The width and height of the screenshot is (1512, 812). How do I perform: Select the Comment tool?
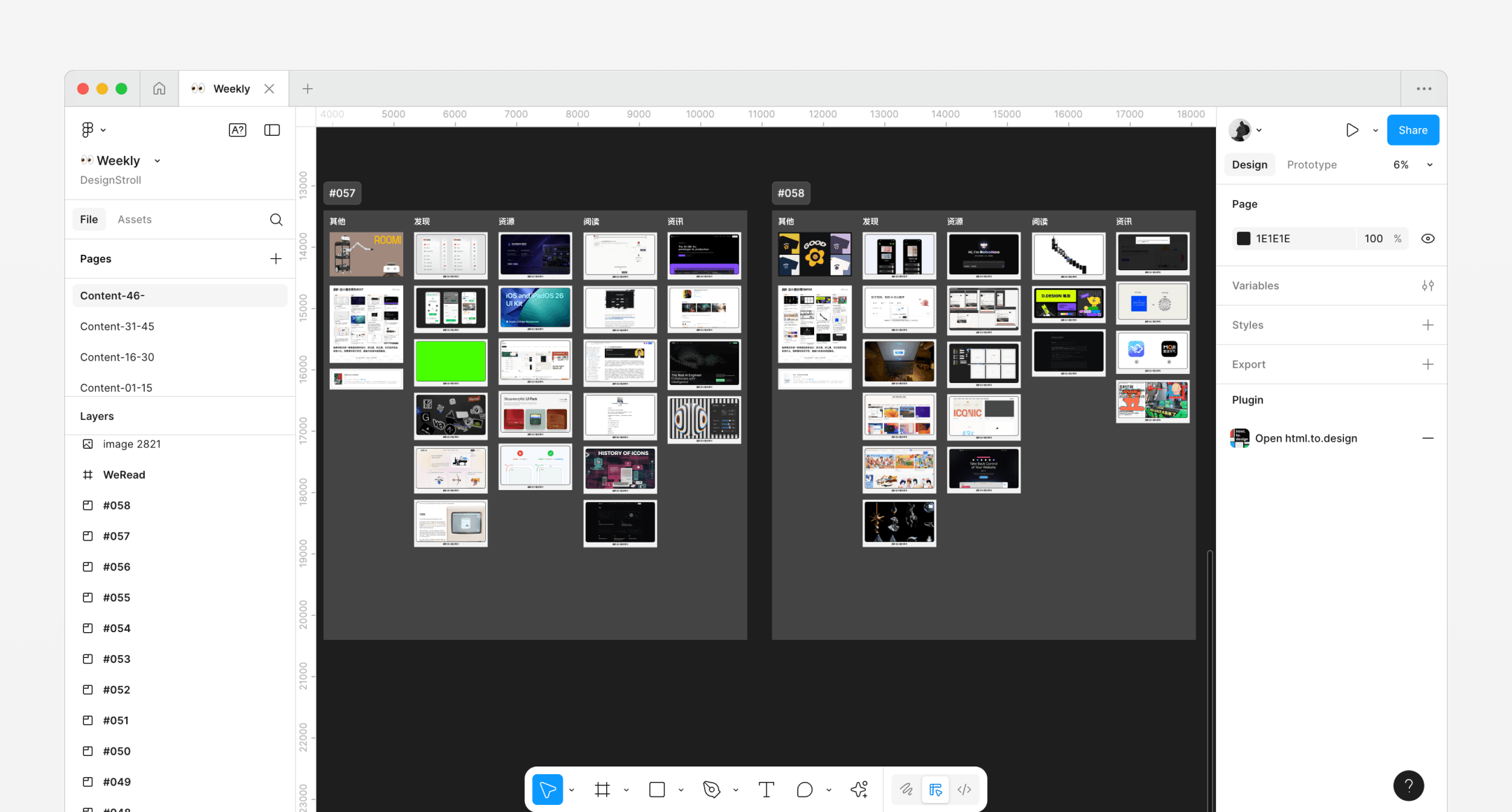(x=804, y=790)
